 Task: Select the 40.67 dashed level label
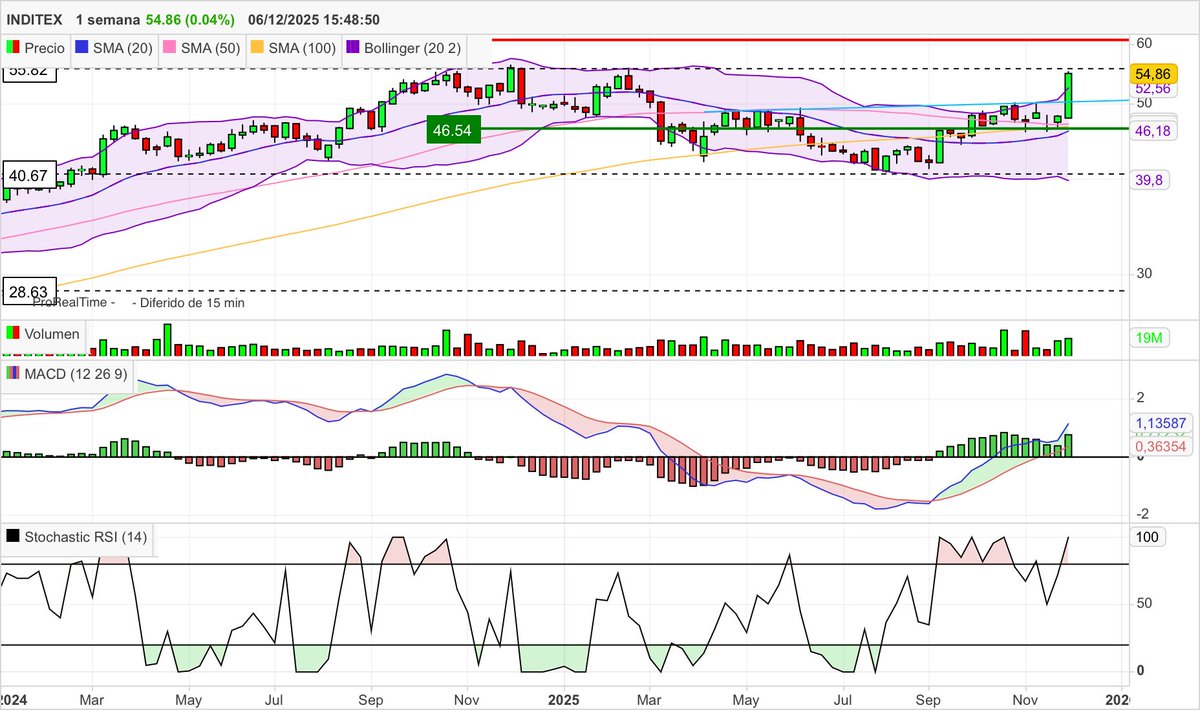(28, 175)
